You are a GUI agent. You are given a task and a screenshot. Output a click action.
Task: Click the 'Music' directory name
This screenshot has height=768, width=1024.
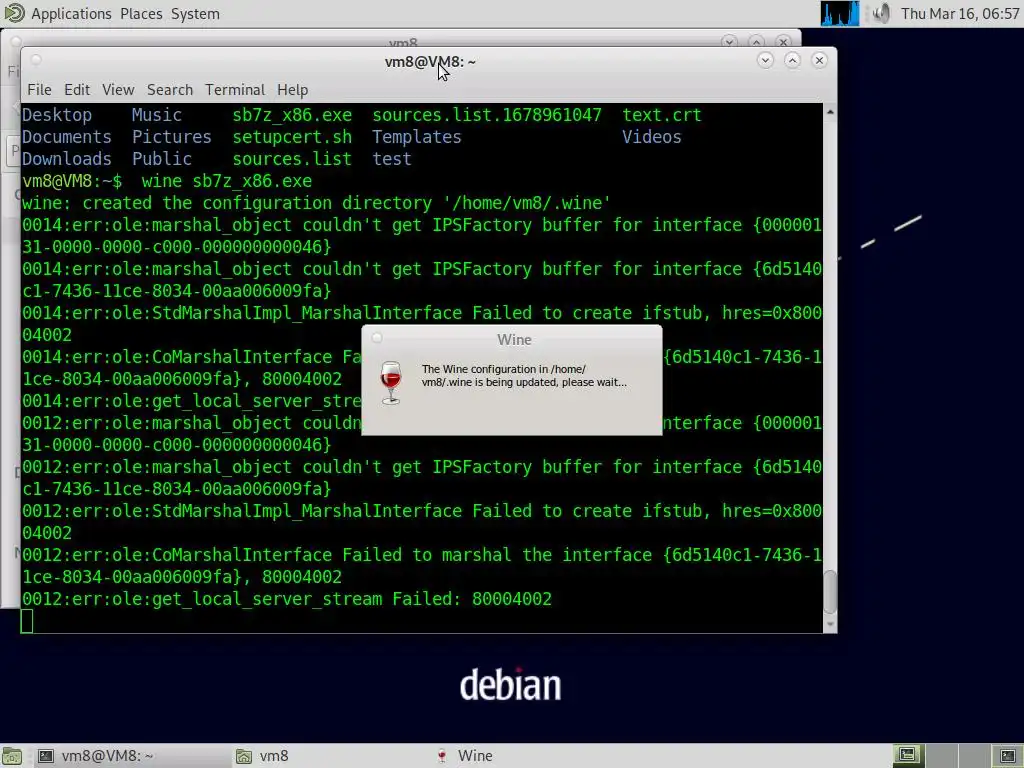(157, 115)
